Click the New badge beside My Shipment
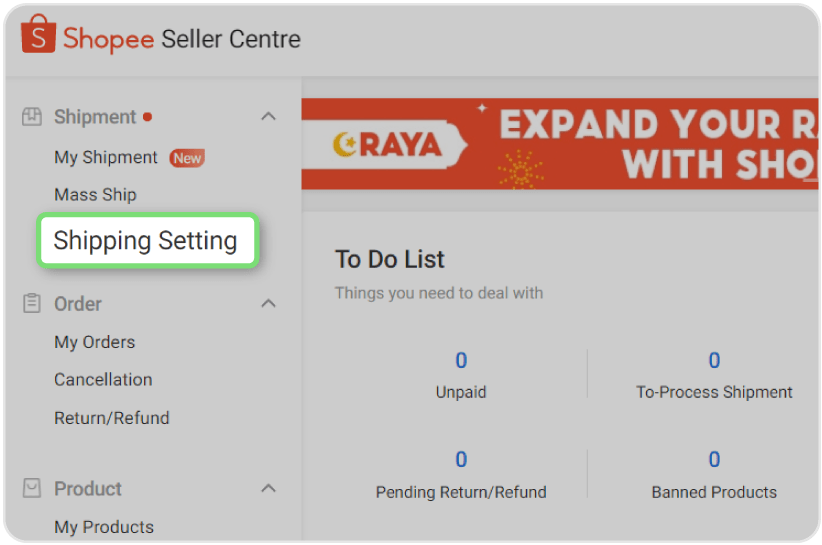822x545 pixels. click(187, 158)
